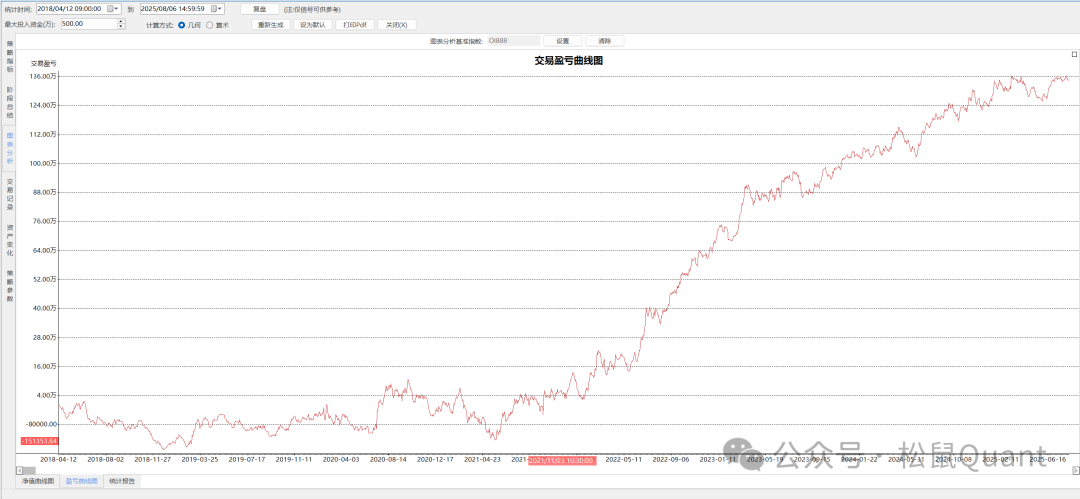Click the left scroll arrow under chart
Viewport: 1080px width, 499px height.
18,470
